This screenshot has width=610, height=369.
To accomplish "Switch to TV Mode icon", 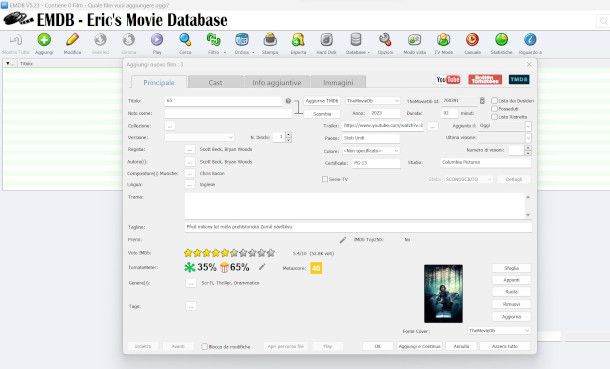I will coord(443,40).
